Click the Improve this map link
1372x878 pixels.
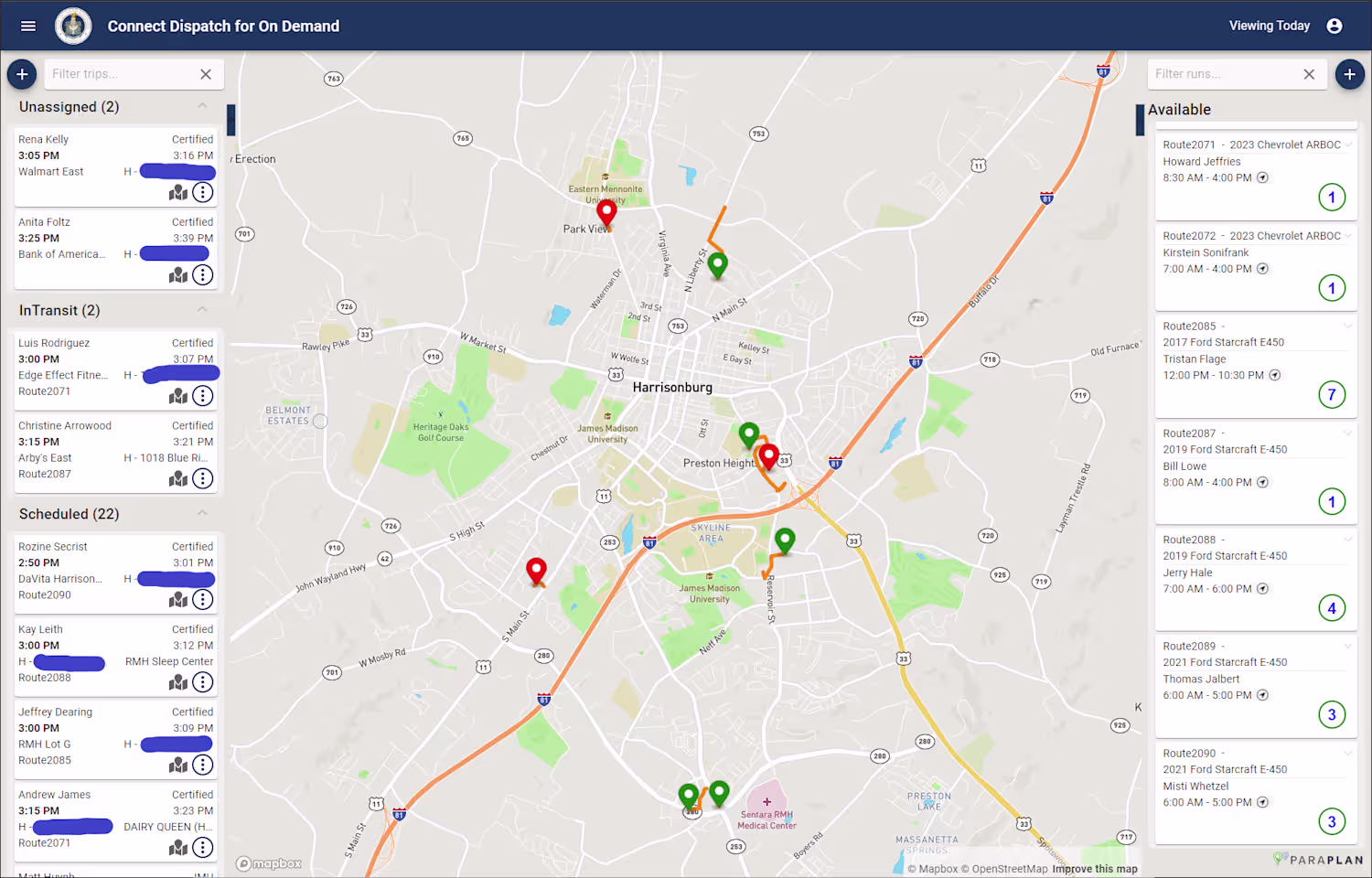click(1095, 869)
